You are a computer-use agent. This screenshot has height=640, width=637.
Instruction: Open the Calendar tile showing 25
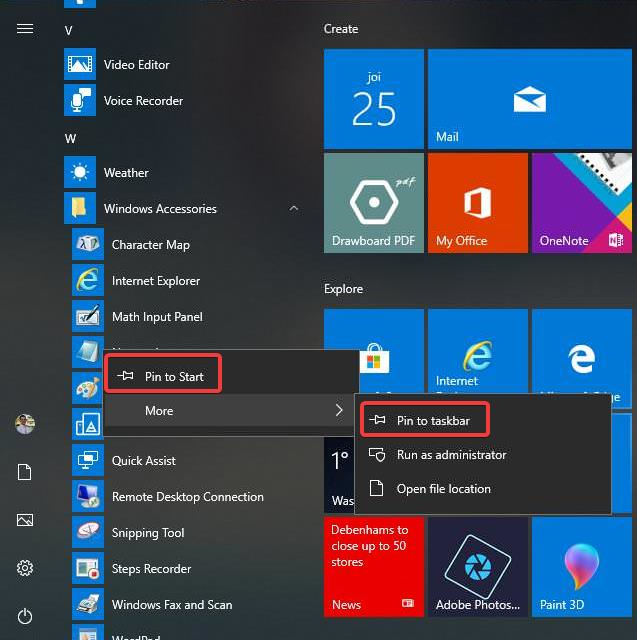pos(374,99)
